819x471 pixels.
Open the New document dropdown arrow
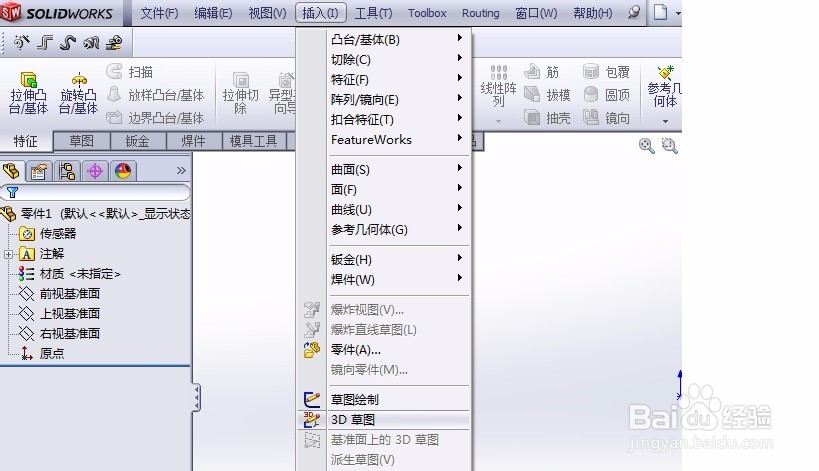coord(678,13)
